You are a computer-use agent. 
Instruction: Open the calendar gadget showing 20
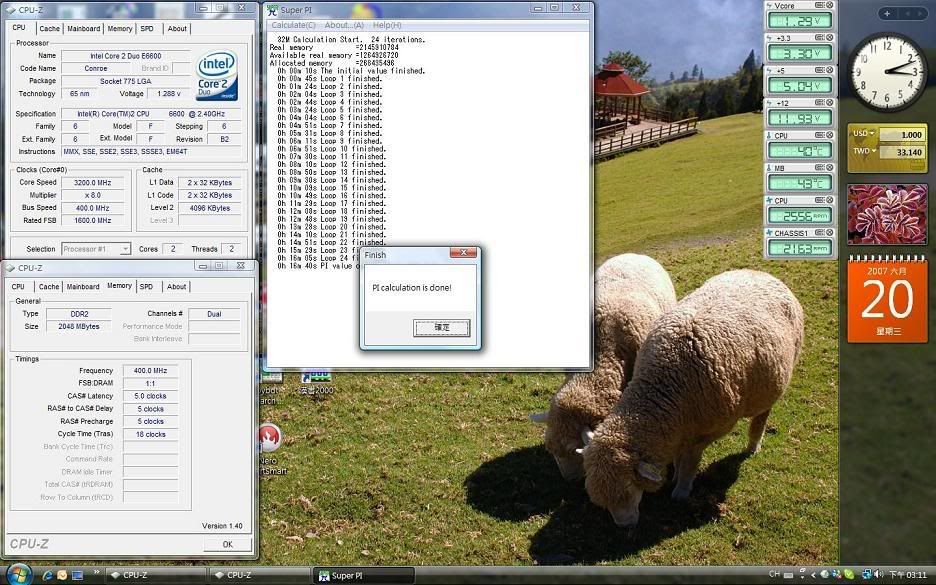[x=887, y=299]
